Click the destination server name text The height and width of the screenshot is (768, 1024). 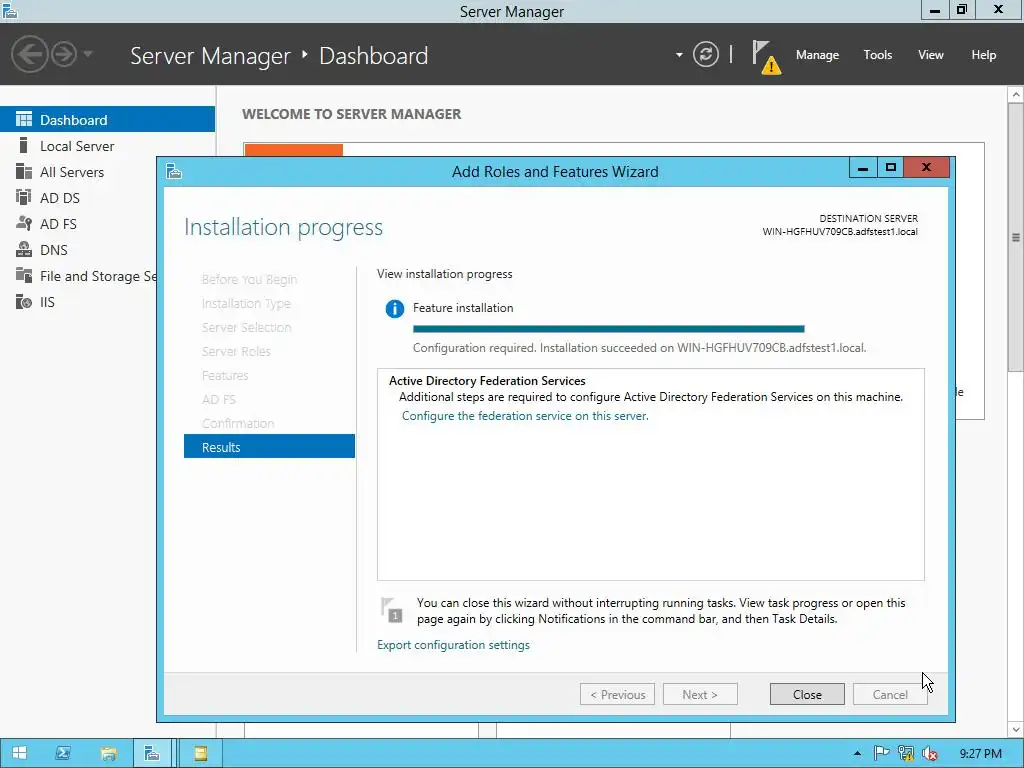[x=840, y=232]
